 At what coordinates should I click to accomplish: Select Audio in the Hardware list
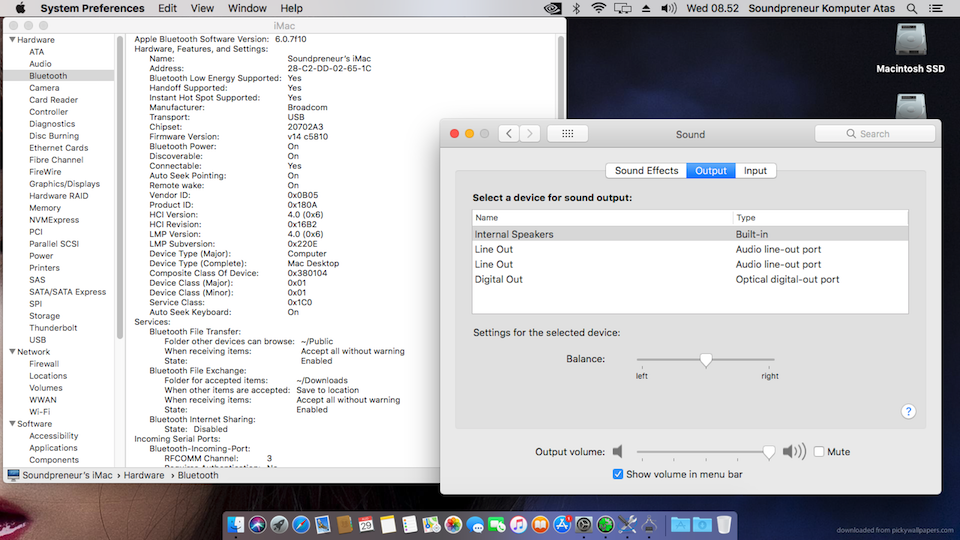[x=40, y=64]
